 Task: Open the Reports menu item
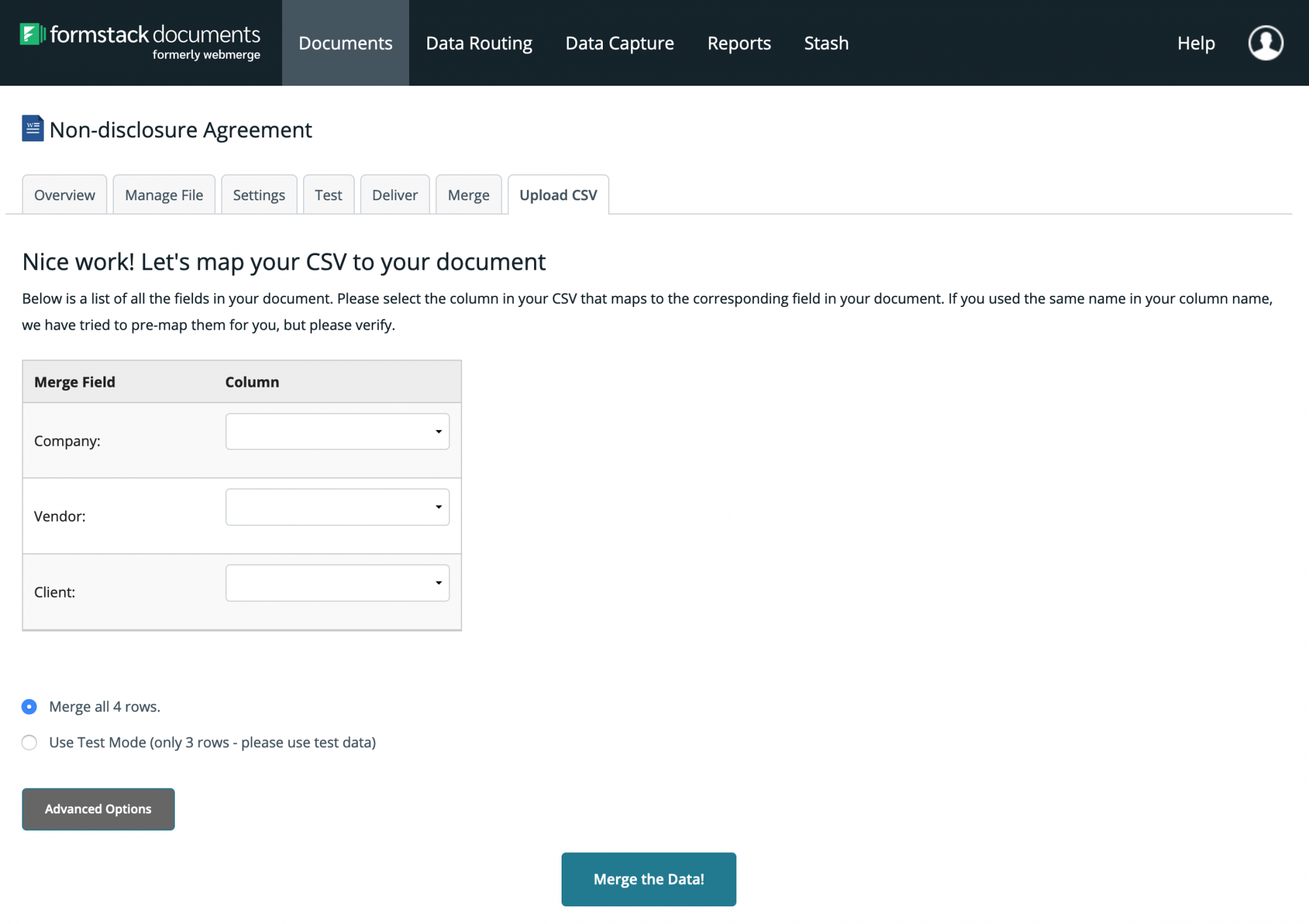click(x=739, y=43)
